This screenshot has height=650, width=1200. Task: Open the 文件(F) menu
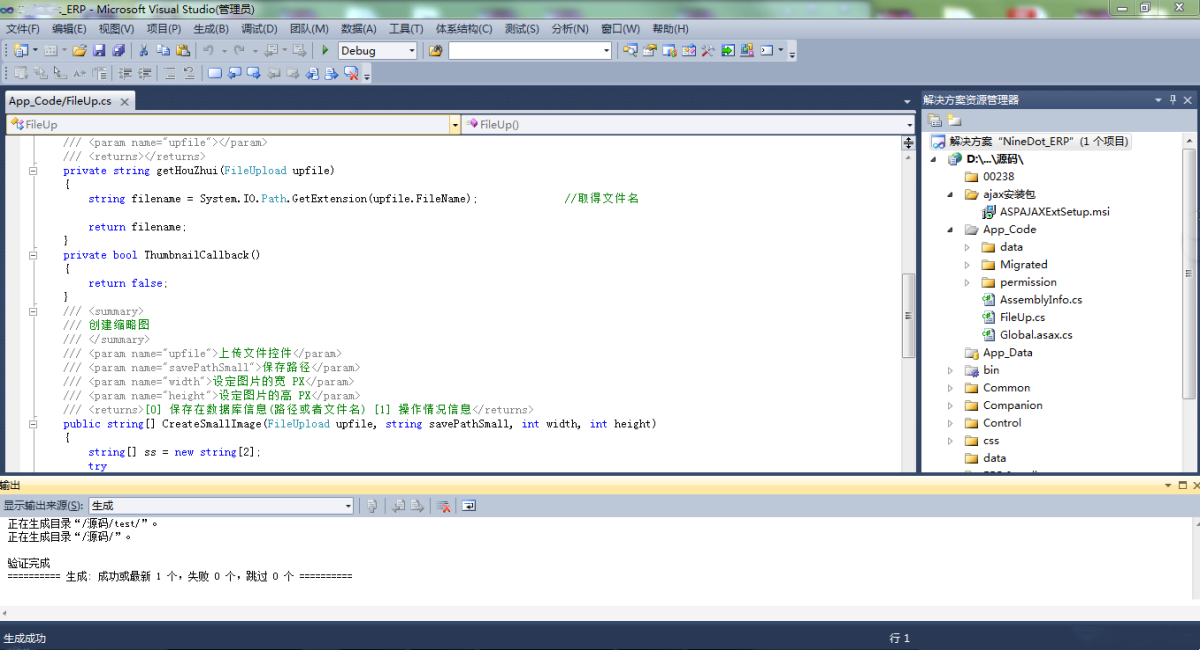pos(23,29)
